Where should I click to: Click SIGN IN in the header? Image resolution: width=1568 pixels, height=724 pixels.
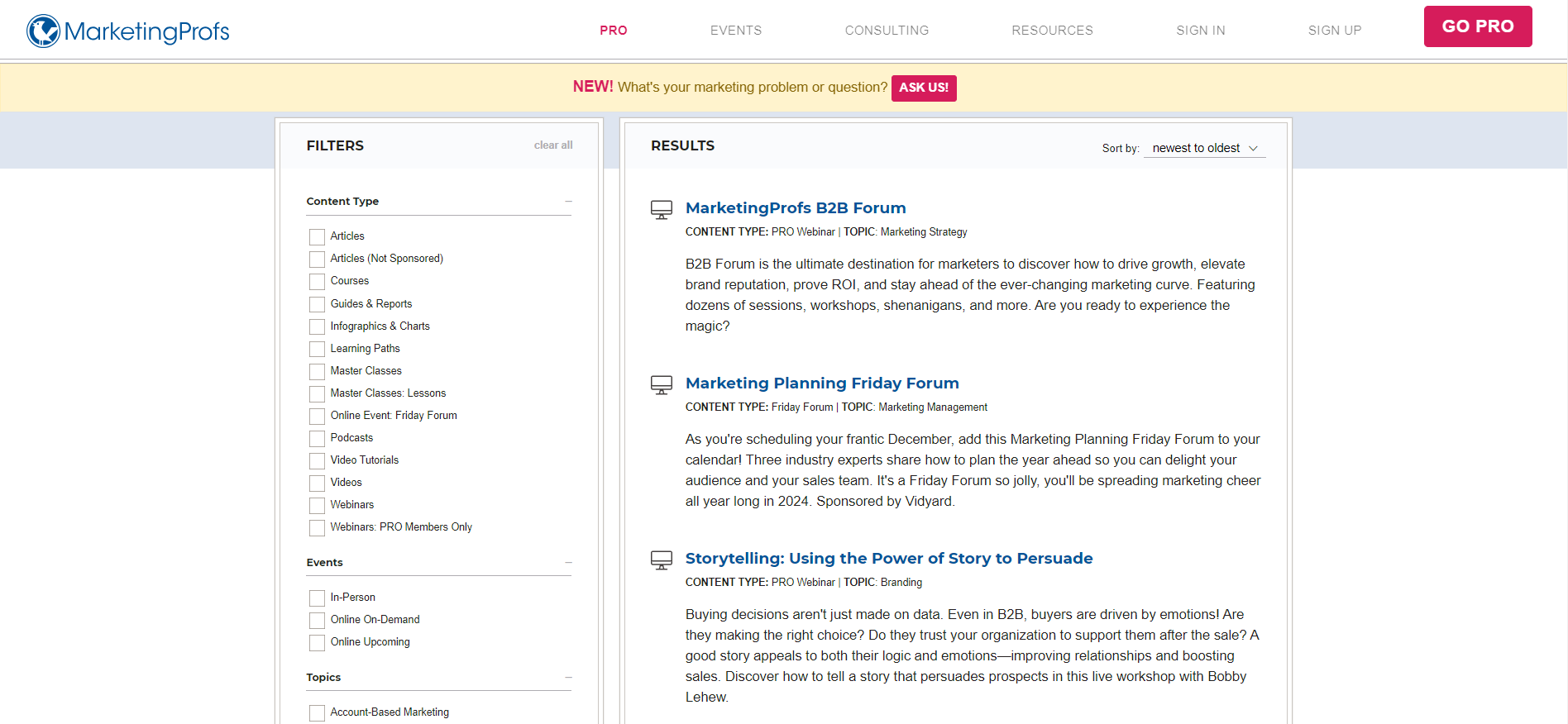coord(1201,31)
